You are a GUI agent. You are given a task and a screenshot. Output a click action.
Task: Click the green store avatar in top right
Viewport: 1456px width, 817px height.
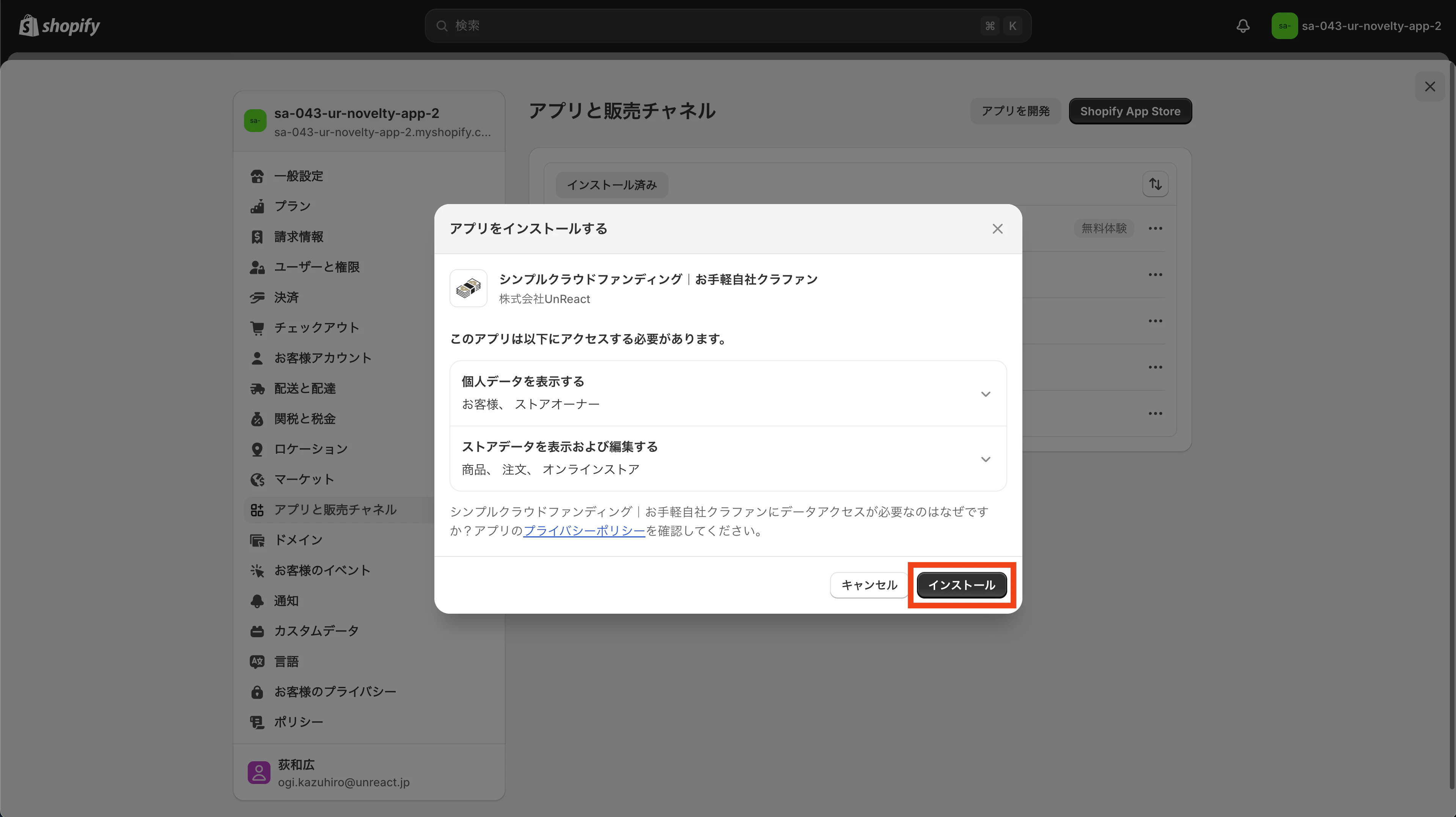point(1285,25)
